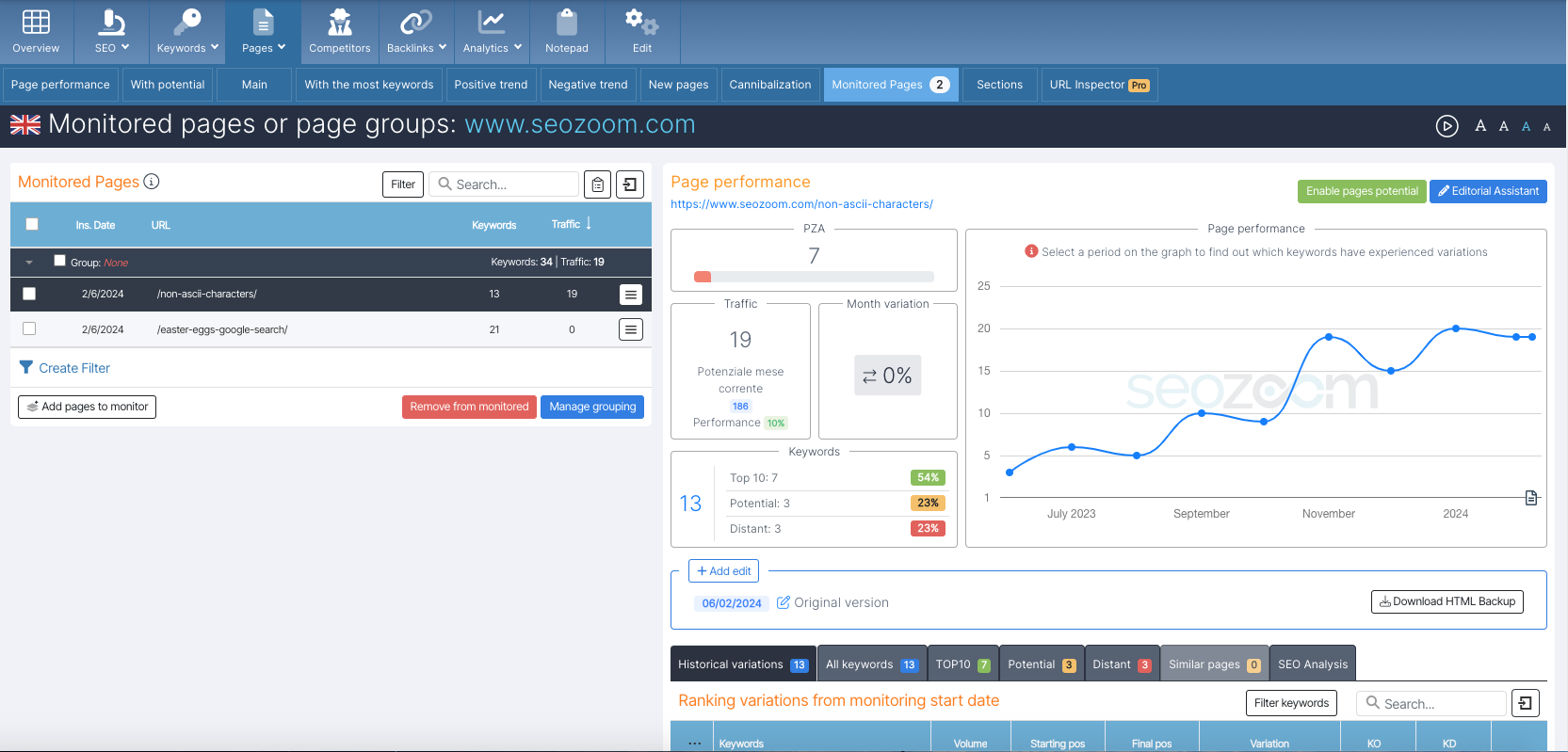Expand the Keywords dropdown menu

tap(187, 32)
